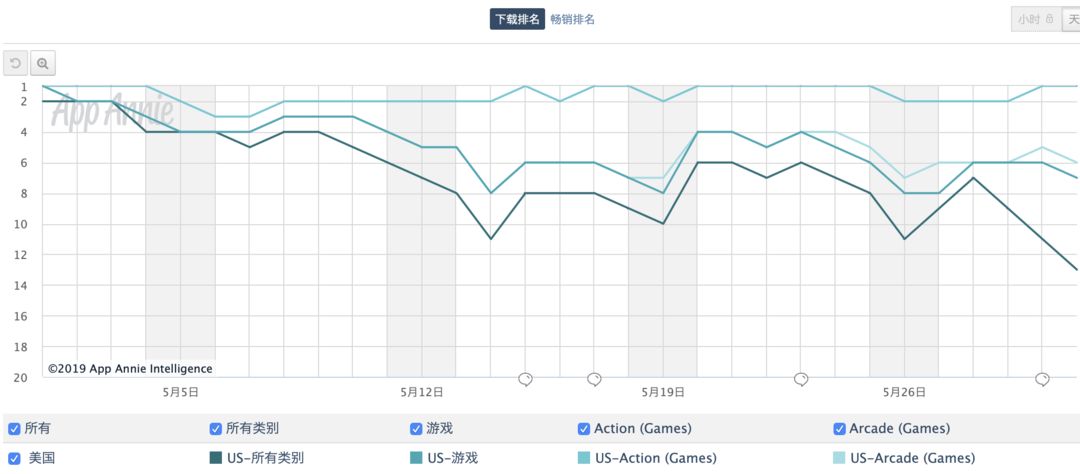This screenshot has height=474, width=1080.
Task: Switch to the 畅销排名 tab
Action: pos(573,19)
